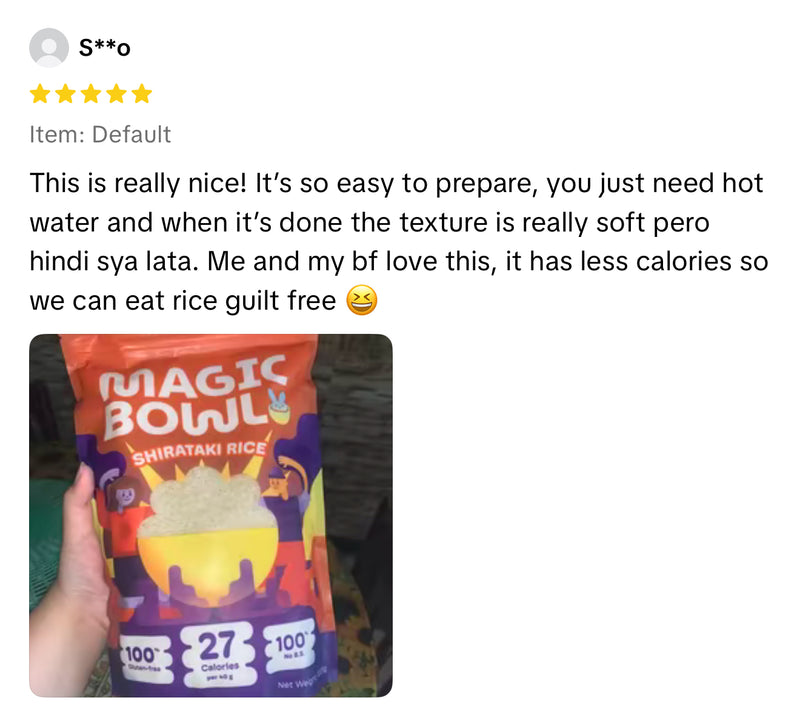This screenshot has width=800, height=709.
Task: Click the second yellow rating star
Action: [x=65, y=94]
